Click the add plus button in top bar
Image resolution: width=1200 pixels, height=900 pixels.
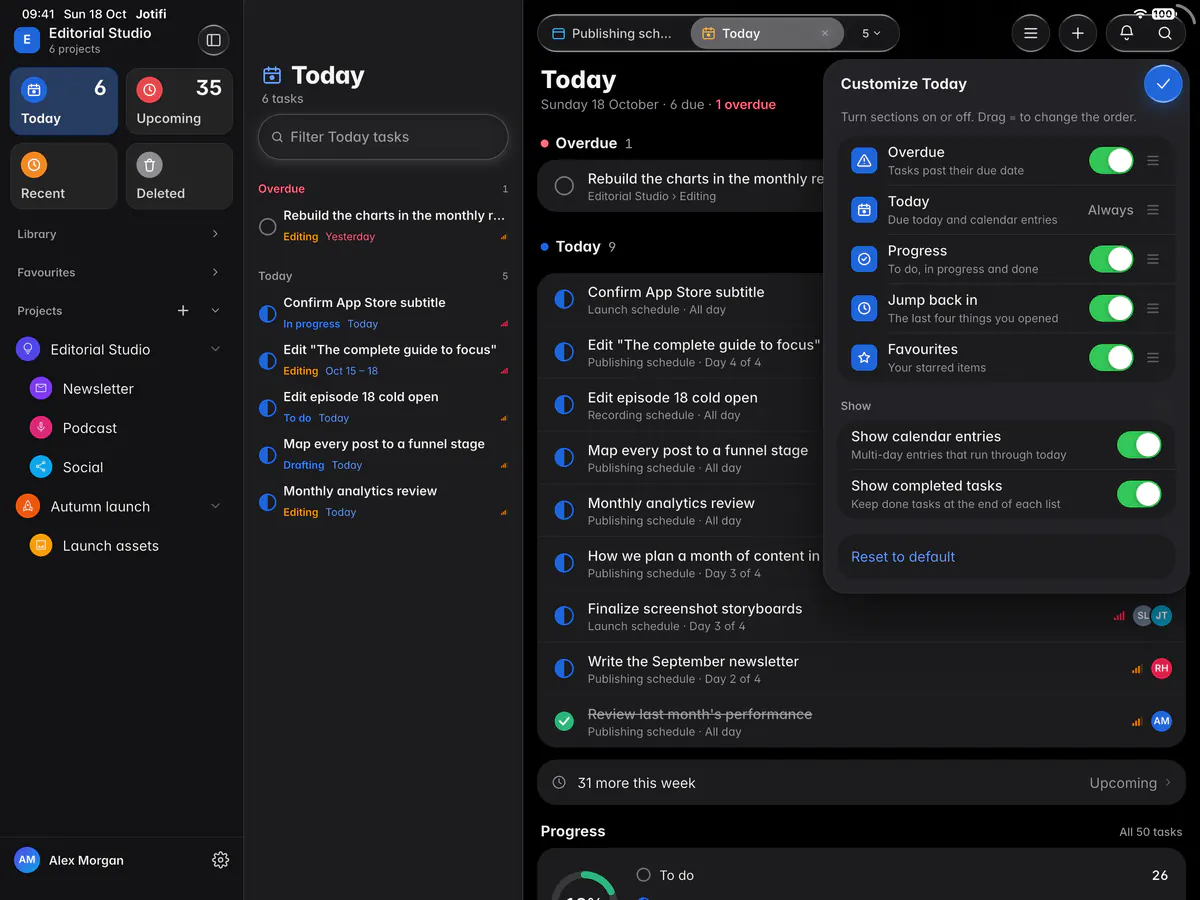click(x=1077, y=33)
